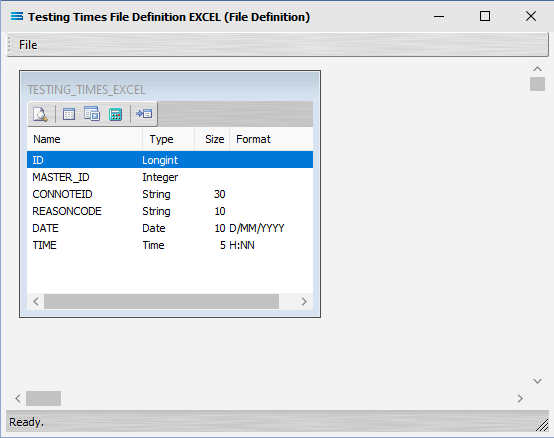Click window vertical scrollbar down arrow
554x438 pixels.
coord(537,381)
